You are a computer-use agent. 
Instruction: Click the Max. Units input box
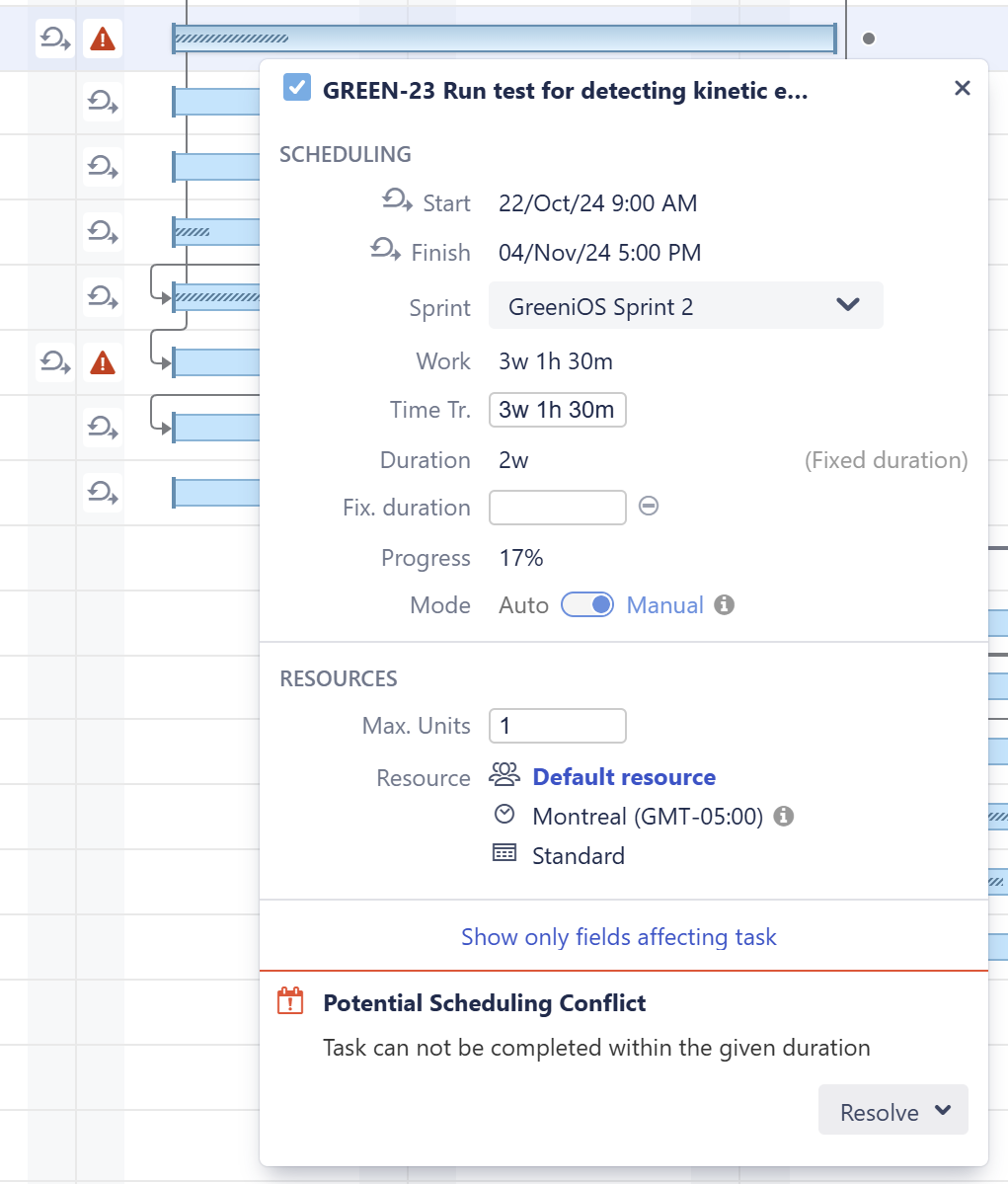point(557,726)
